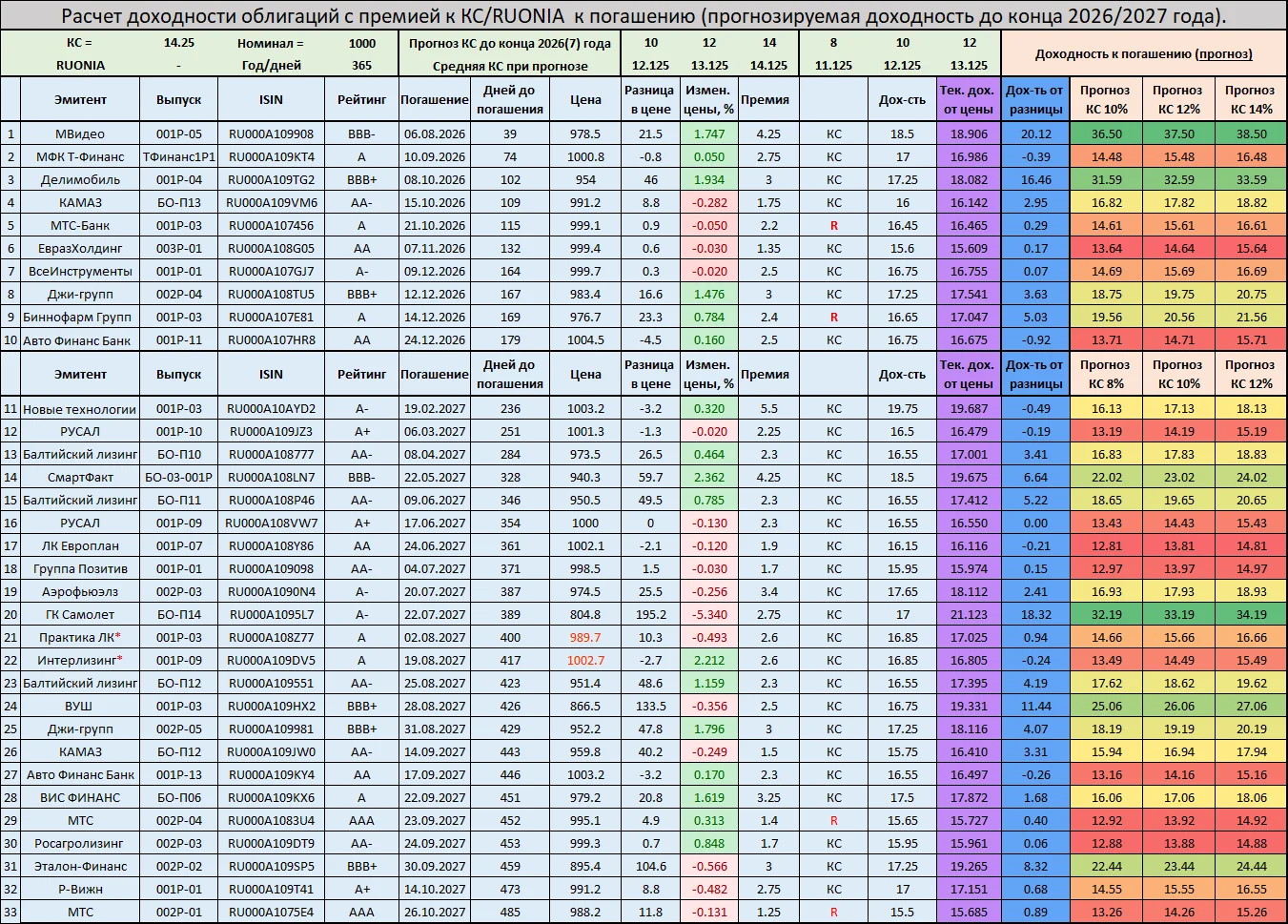
Task: Select the issue cell 'ТФинанс1Р1'
Action: [x=179, y=157]
